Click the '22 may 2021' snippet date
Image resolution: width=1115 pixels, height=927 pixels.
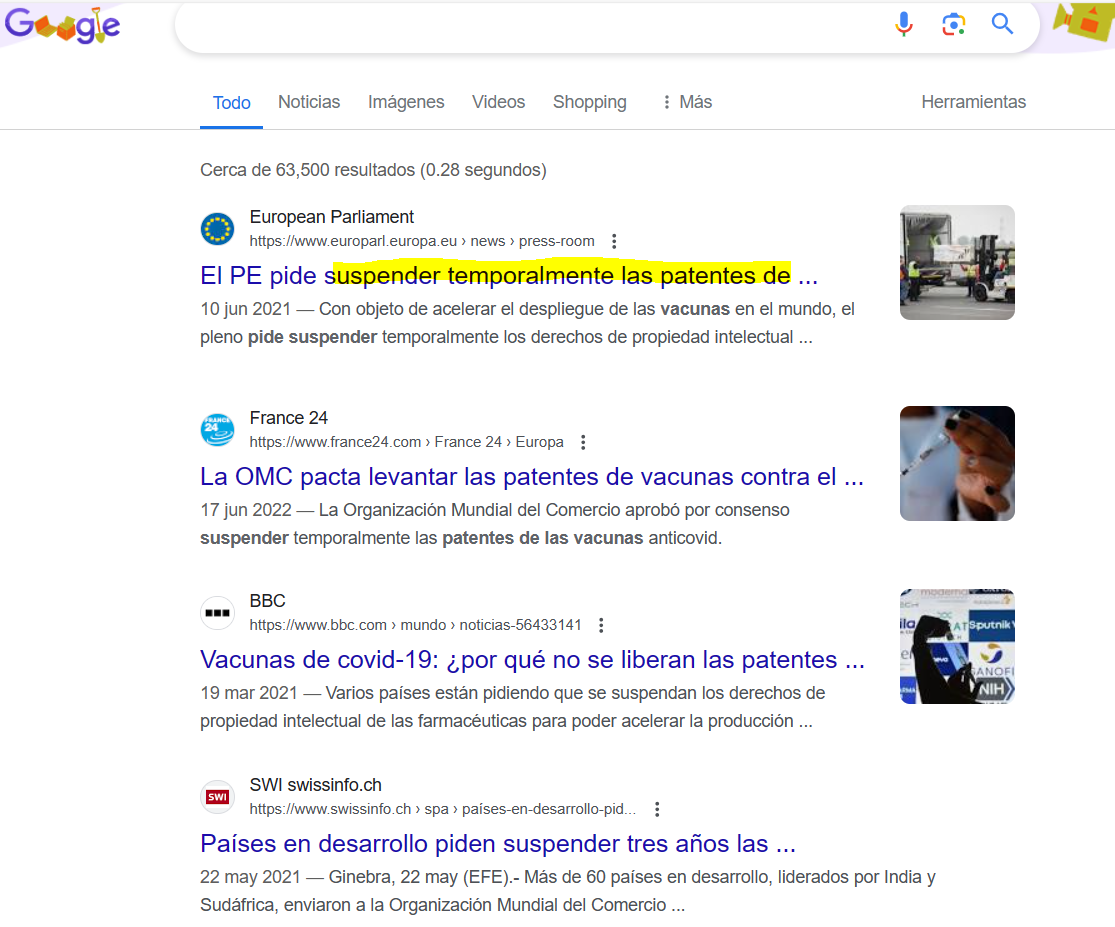250,878
